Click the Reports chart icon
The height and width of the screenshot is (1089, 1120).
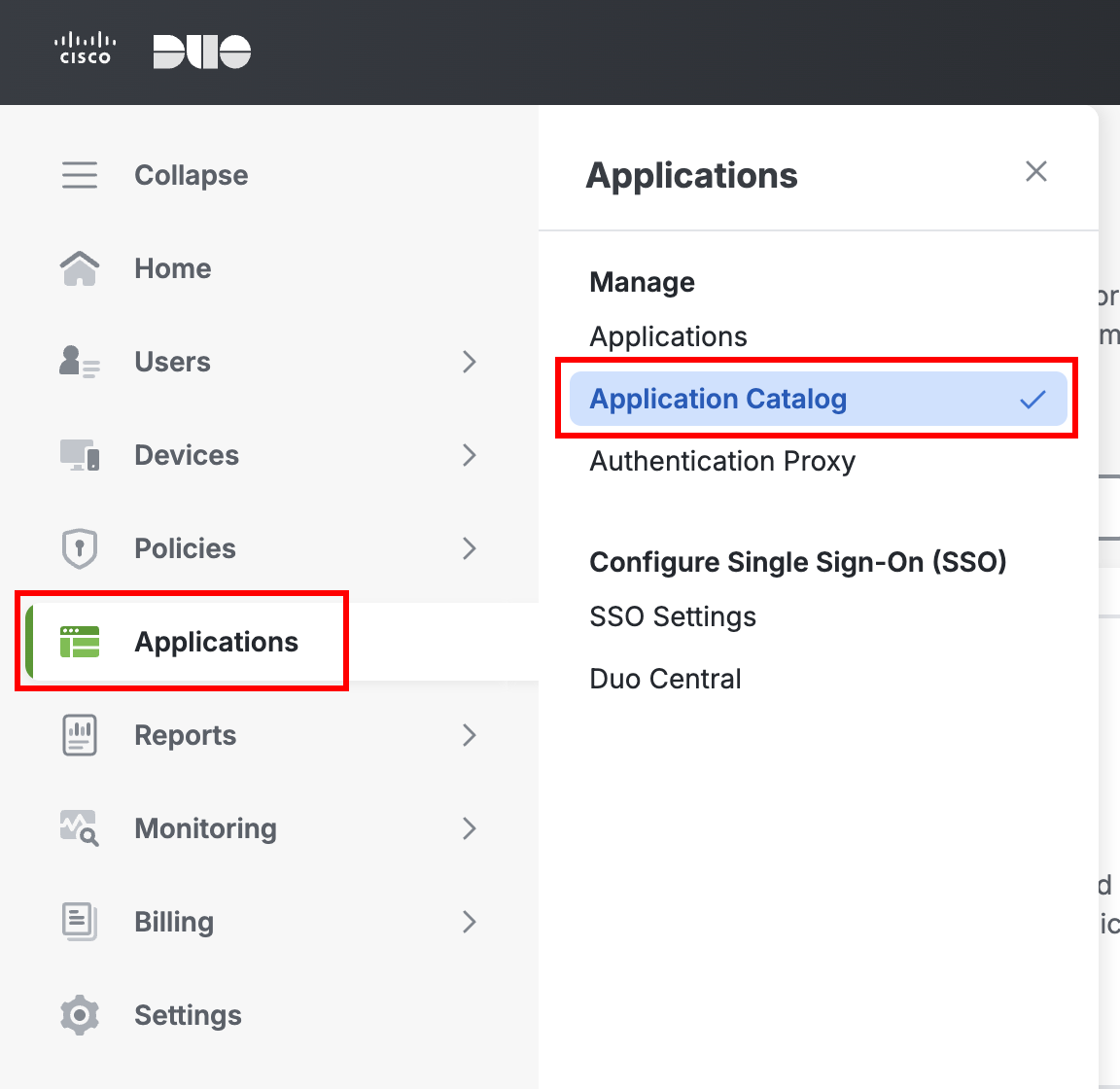(x=80, y=735)
